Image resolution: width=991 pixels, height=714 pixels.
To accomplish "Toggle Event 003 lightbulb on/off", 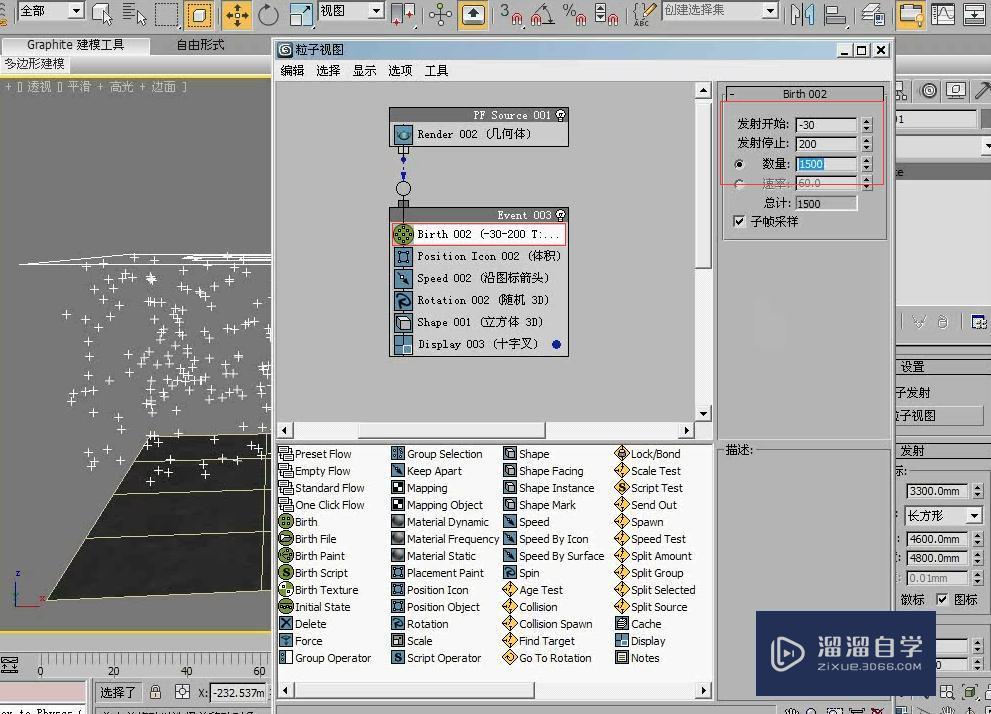I will pos(560,215).
